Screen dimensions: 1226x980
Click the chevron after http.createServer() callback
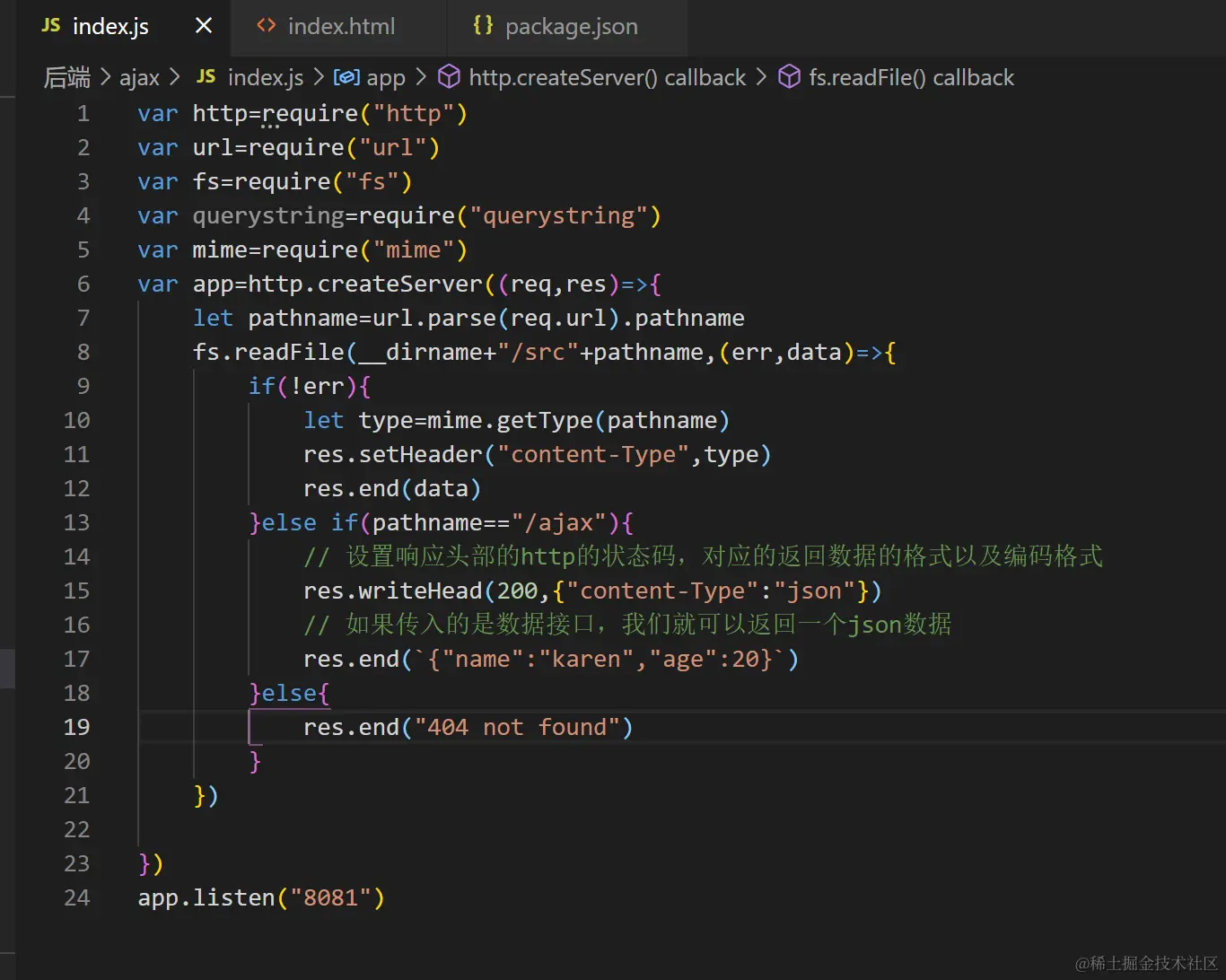761,78
